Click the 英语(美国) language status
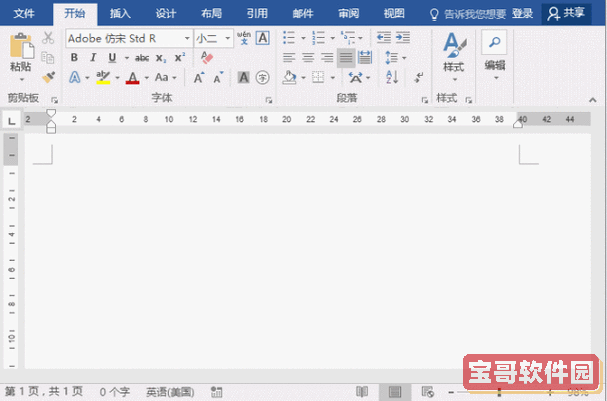 [170, 392]
